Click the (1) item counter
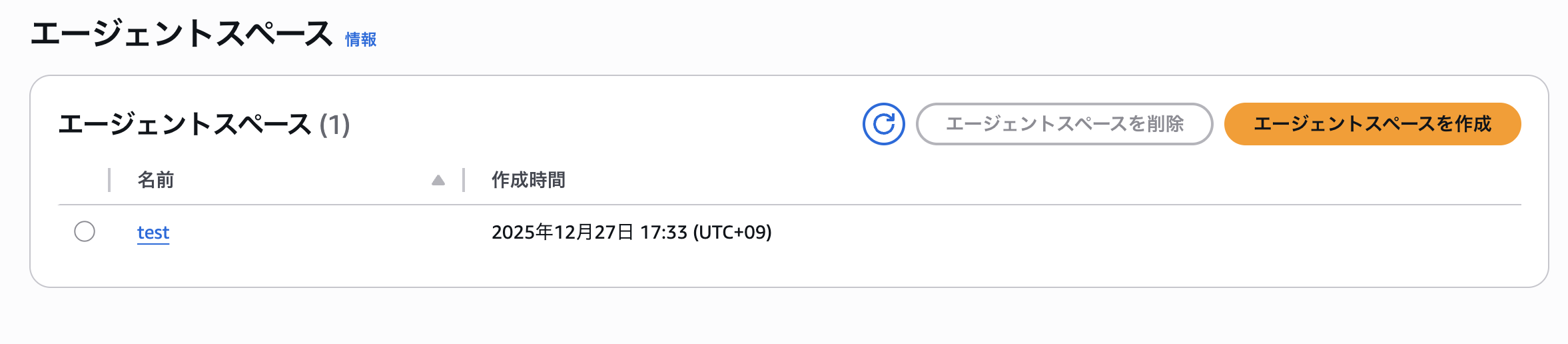 pos(334,125)
